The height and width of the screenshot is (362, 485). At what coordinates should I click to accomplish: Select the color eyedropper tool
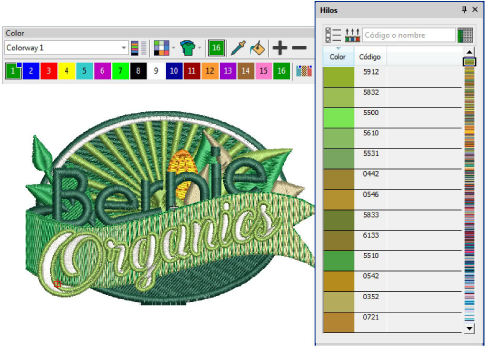[239, 48]
